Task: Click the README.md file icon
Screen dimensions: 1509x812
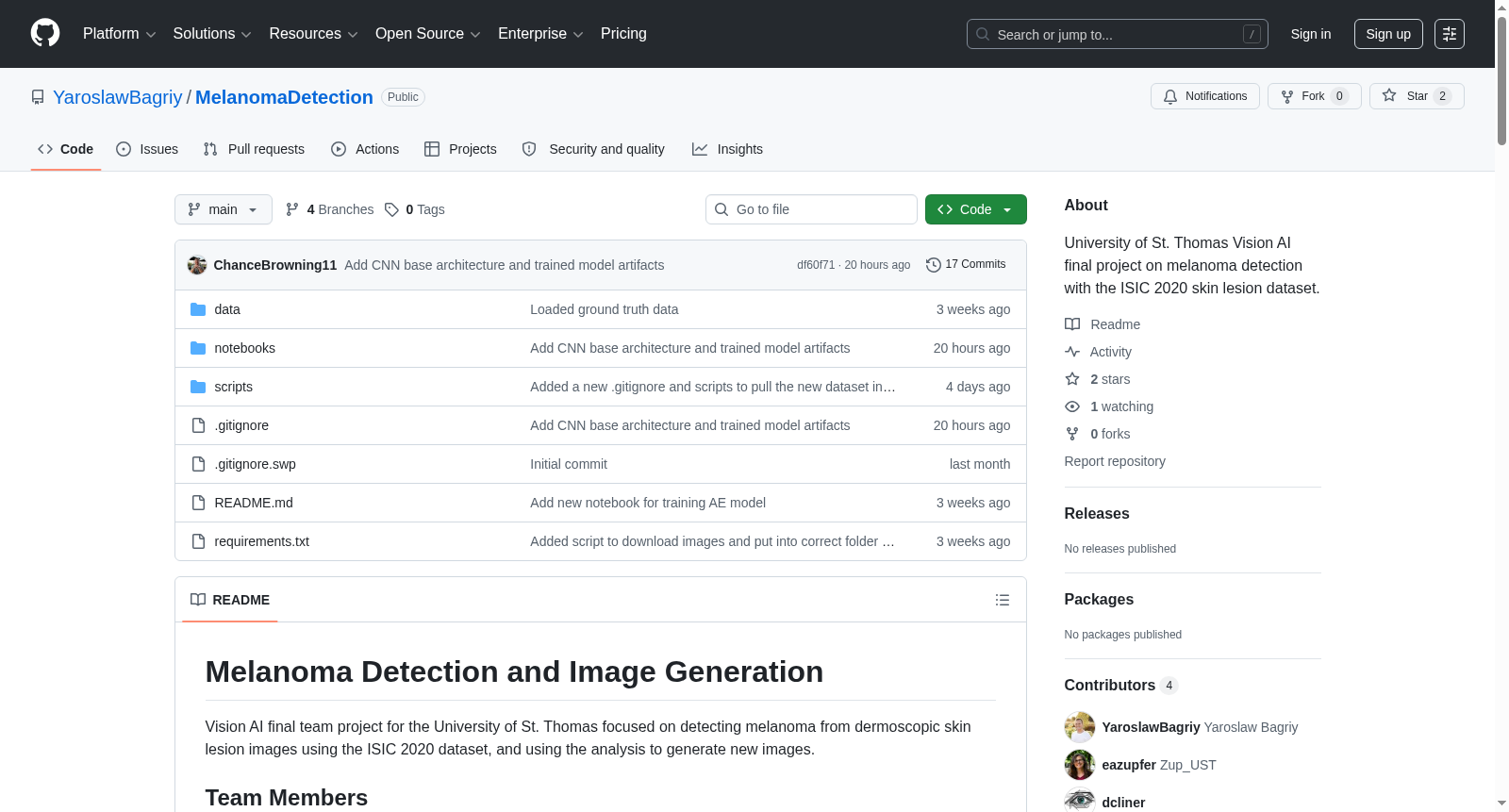Action: click(198, 503)
